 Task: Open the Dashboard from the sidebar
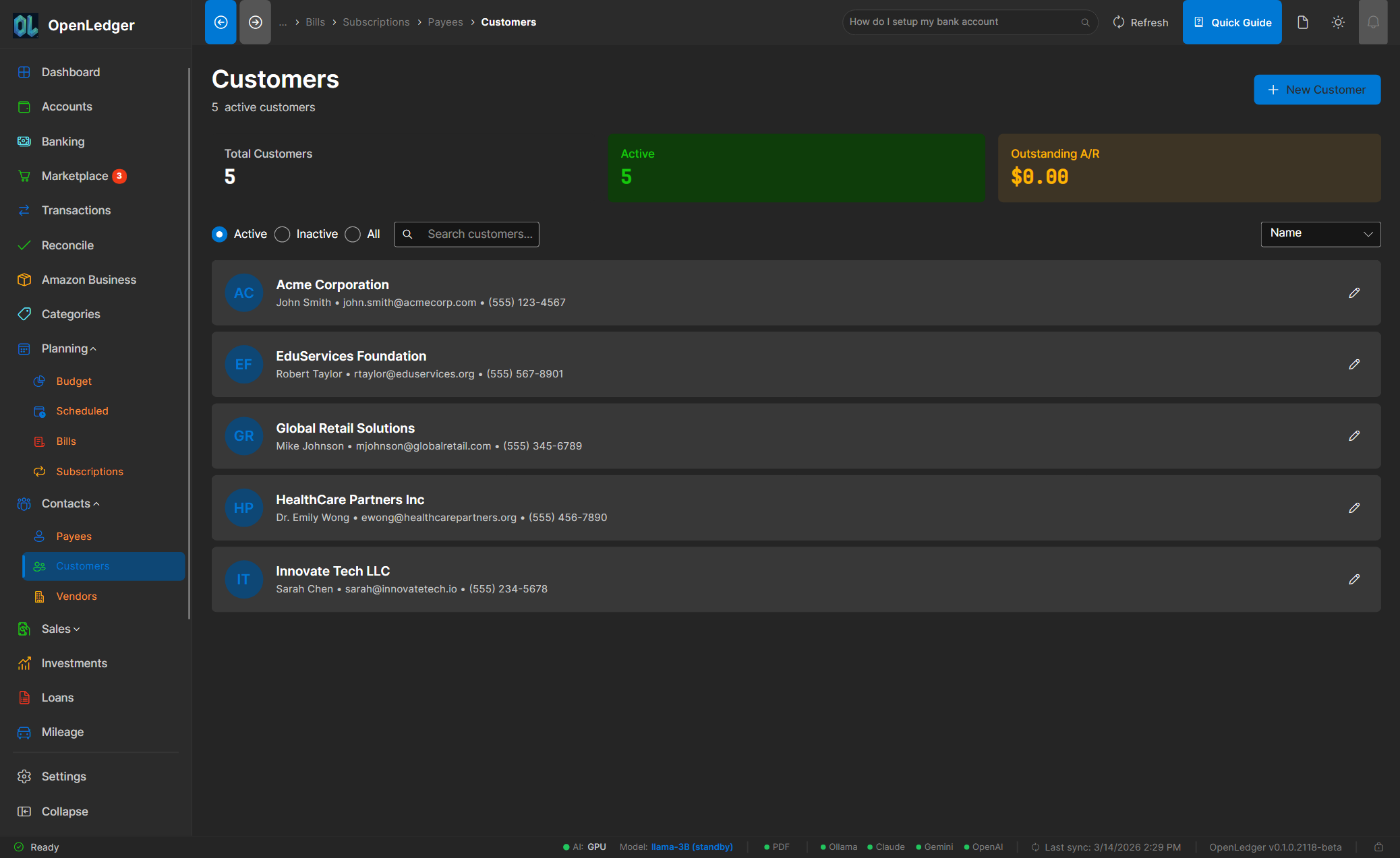(69, 71)
